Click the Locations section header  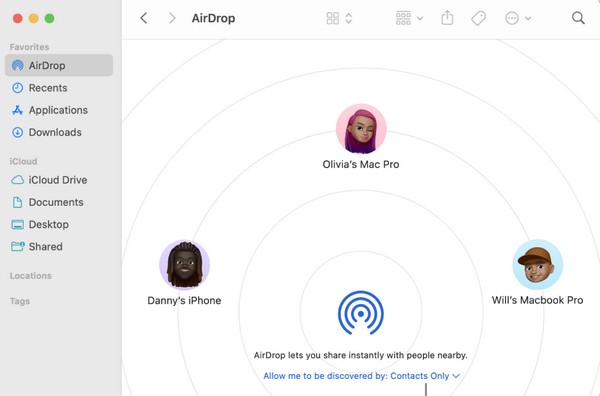[31, 275]
